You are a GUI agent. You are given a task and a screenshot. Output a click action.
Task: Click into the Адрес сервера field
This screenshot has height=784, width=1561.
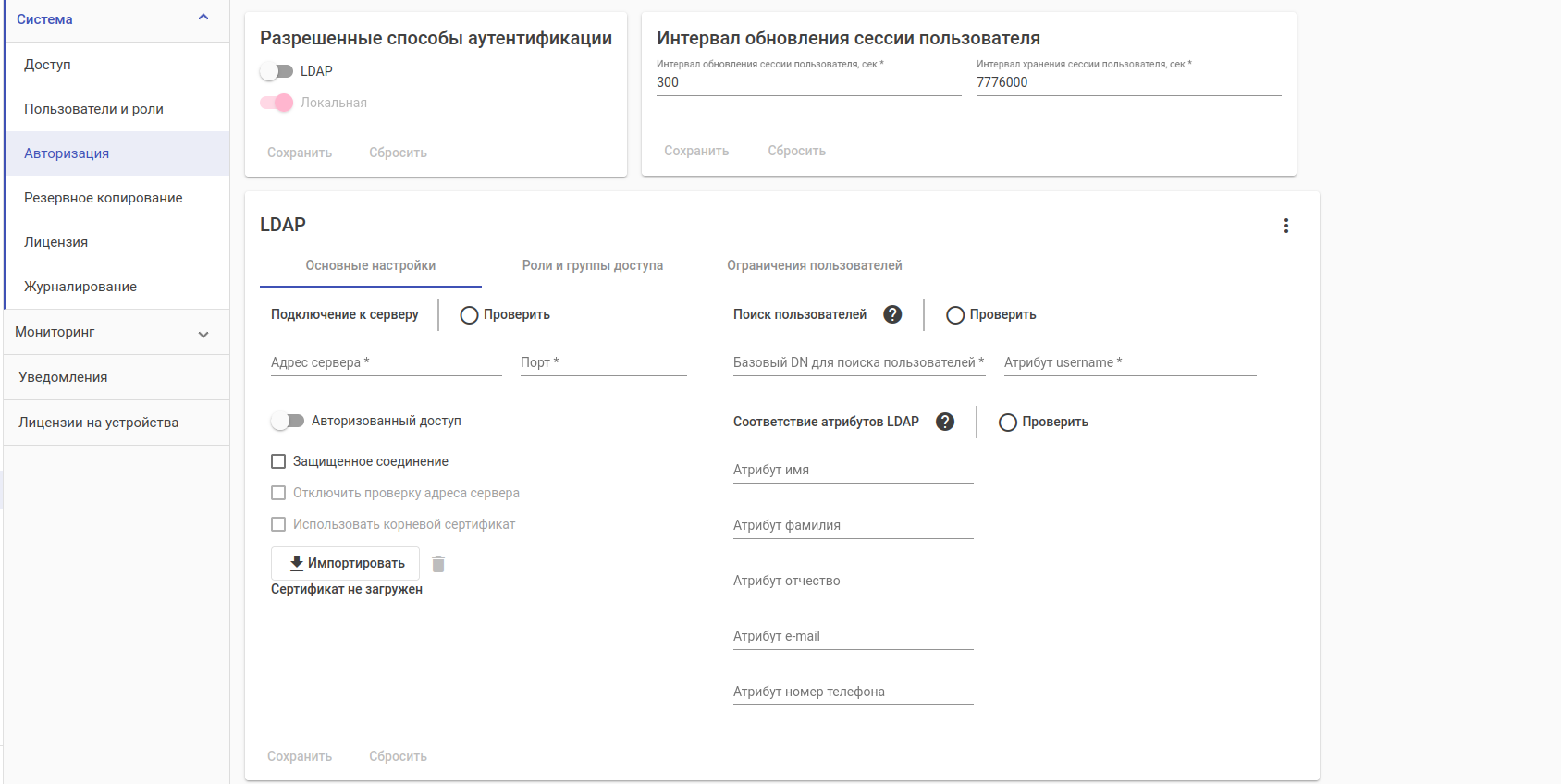click(386, 363)
